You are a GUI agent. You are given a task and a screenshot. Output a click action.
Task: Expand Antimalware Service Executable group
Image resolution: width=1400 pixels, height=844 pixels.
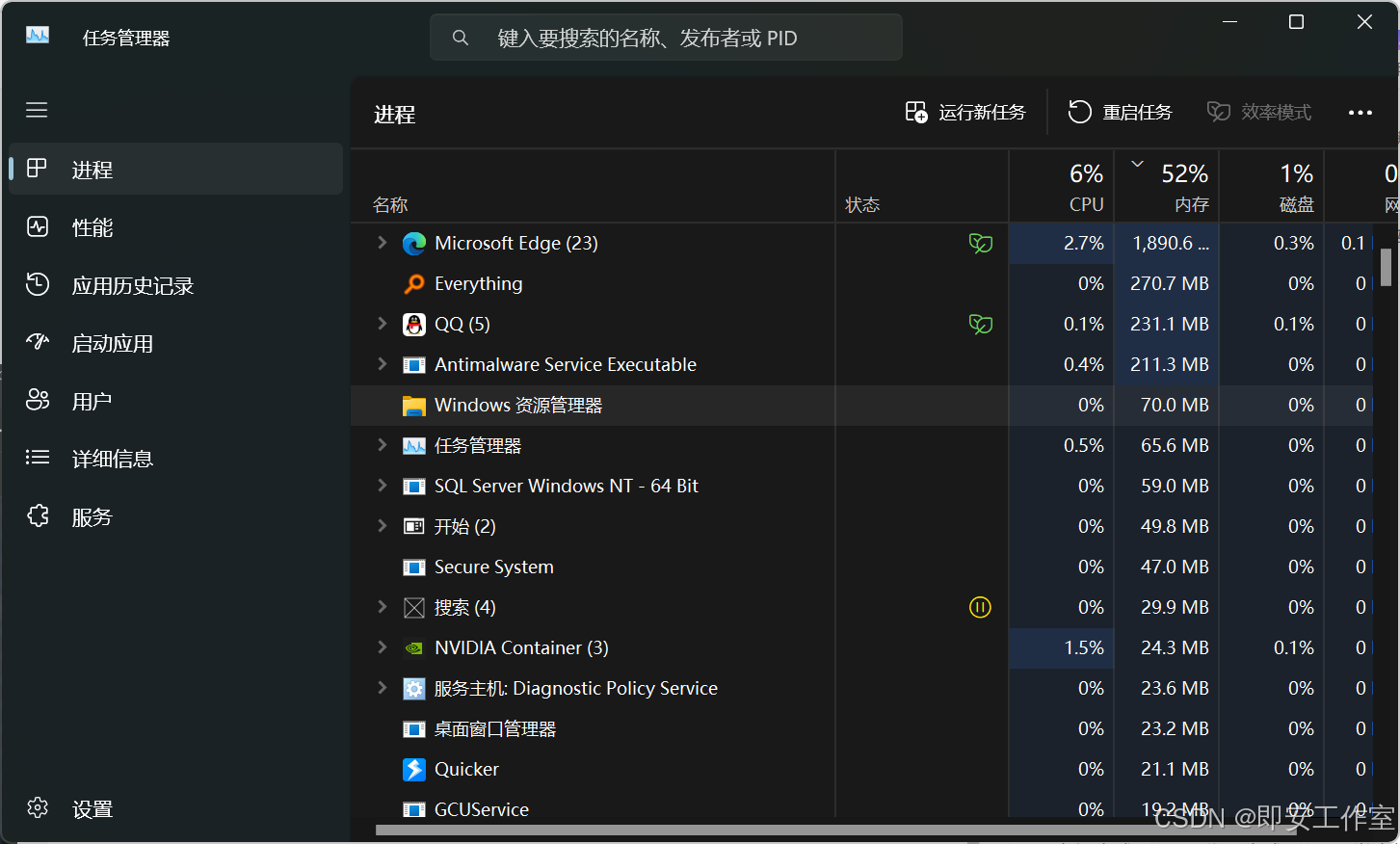[382, 364]
